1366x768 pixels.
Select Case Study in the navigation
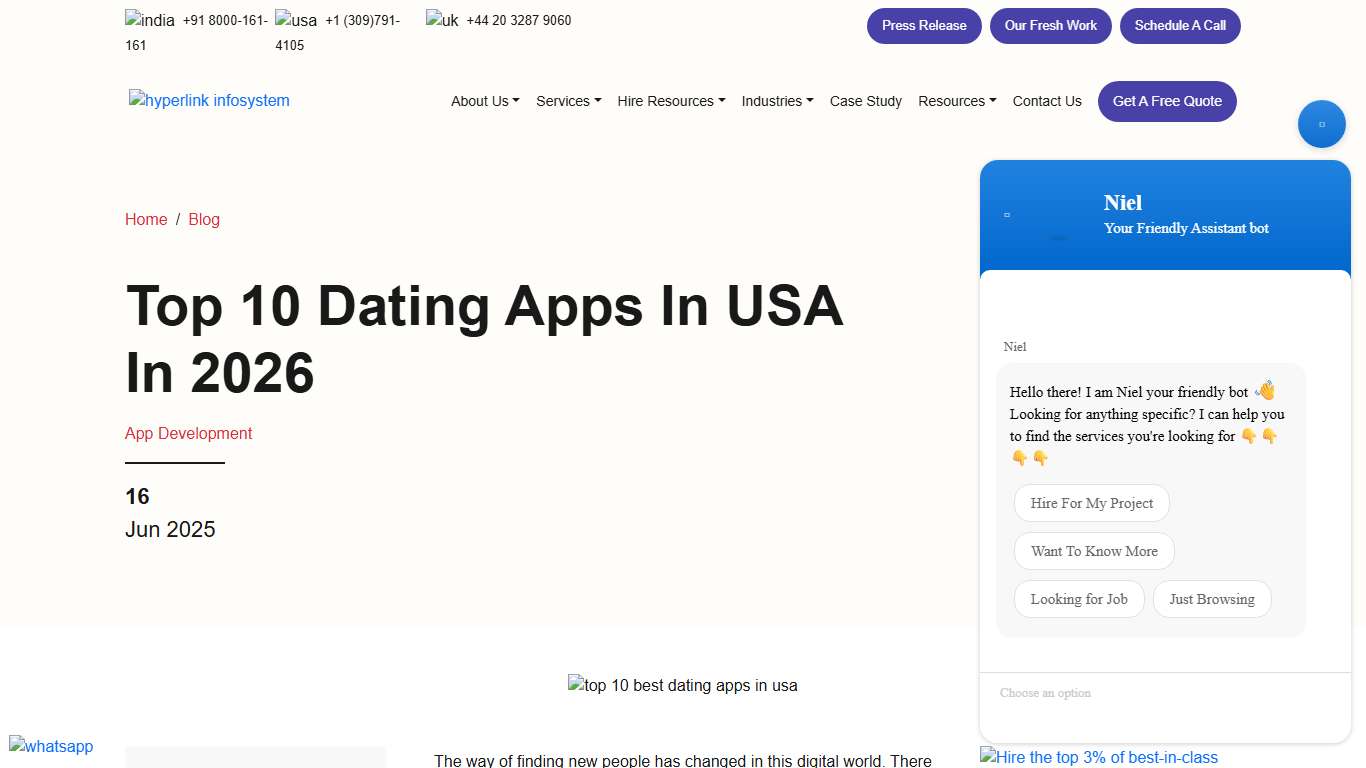866,101
